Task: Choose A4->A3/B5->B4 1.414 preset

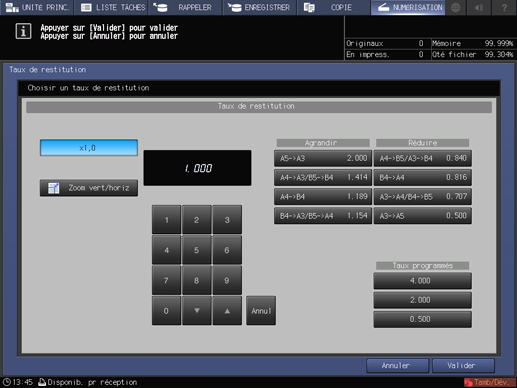Action: (x=323, y=177)
